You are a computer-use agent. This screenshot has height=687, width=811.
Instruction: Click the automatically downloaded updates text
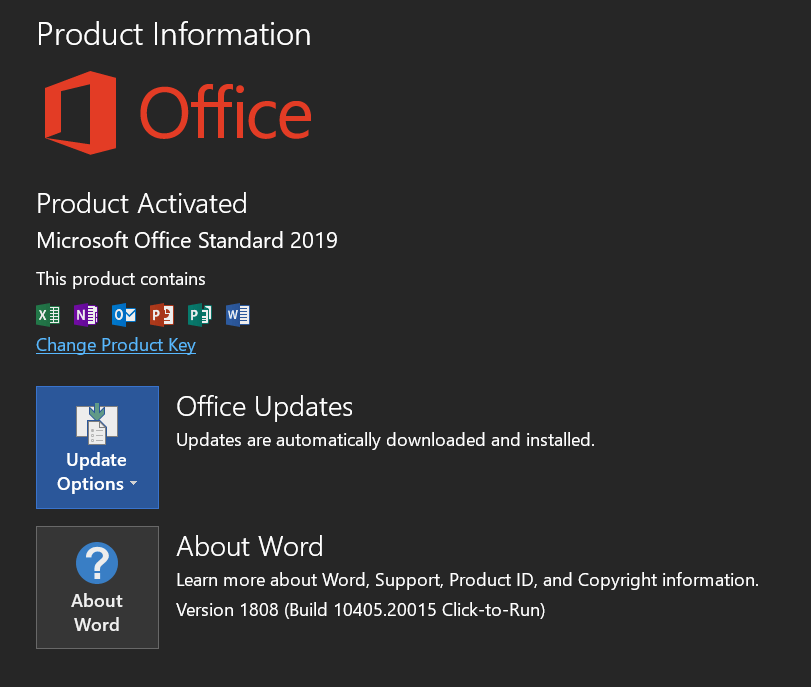(385, 440)
